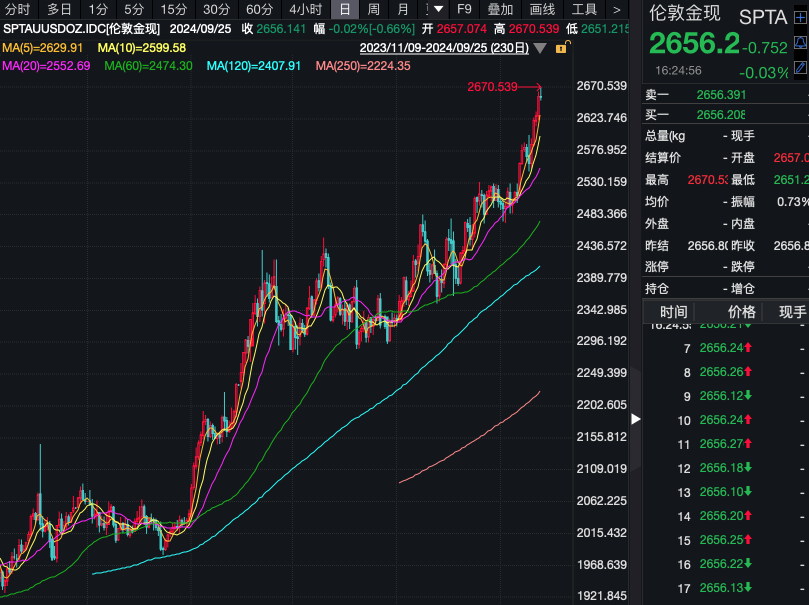809x605 pixels.
Task: Open the 画线 drawing tool
Action: [x=542, y=9]
